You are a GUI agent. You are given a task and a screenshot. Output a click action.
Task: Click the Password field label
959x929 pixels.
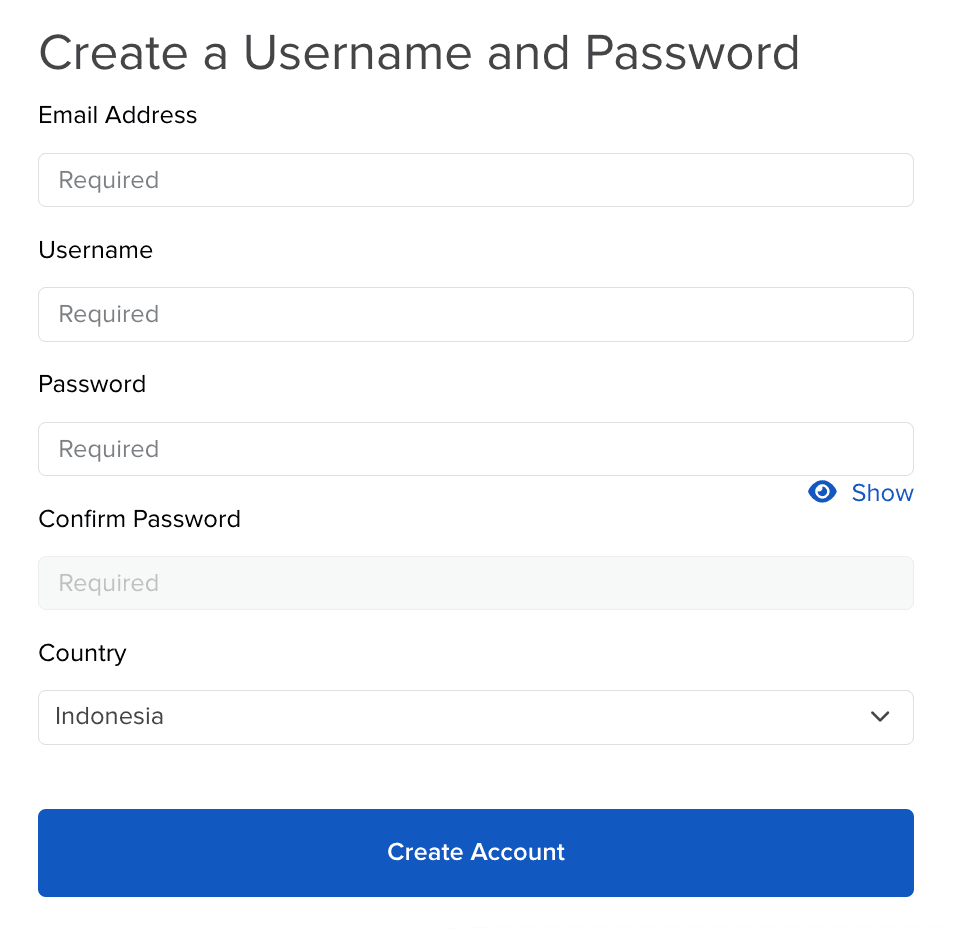click(92, 384)
